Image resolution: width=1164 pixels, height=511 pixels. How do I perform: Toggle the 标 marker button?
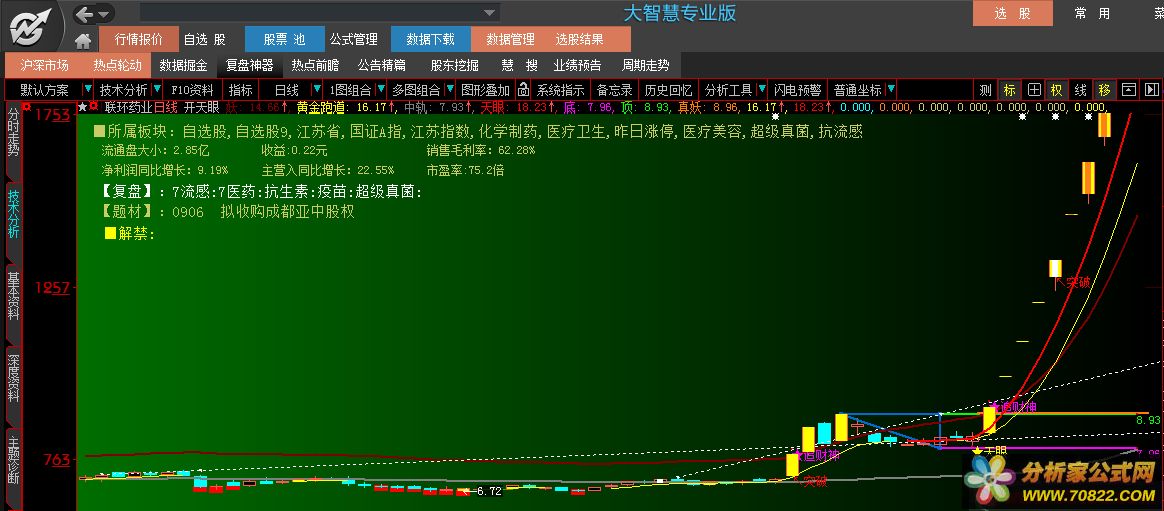pyautogui.click(x=1009, y=90)
